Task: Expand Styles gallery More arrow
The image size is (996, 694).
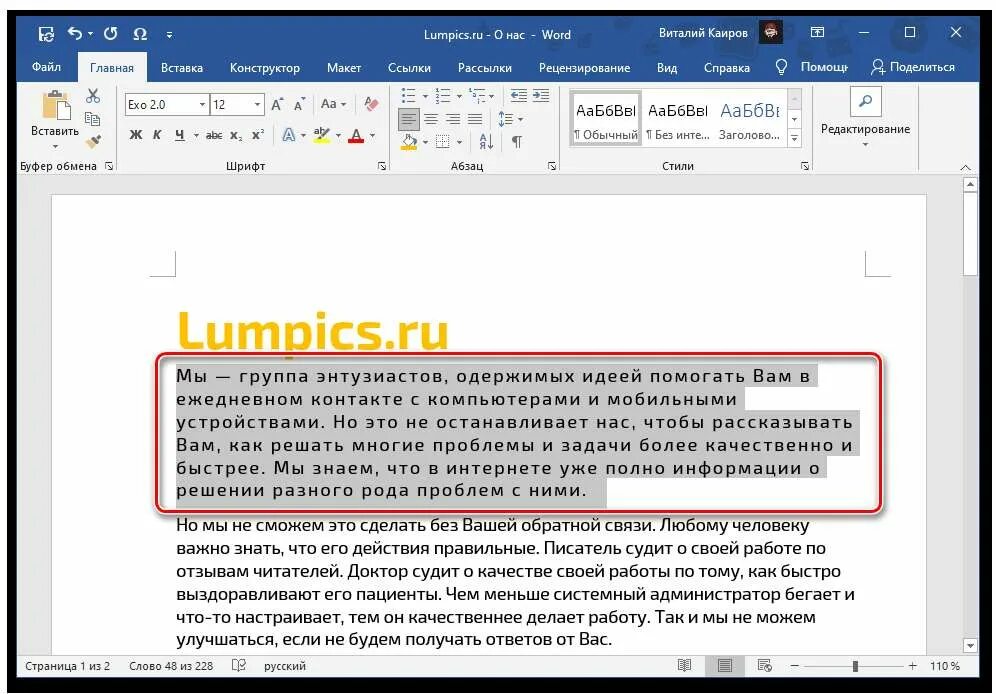Action: coord(794,138)
